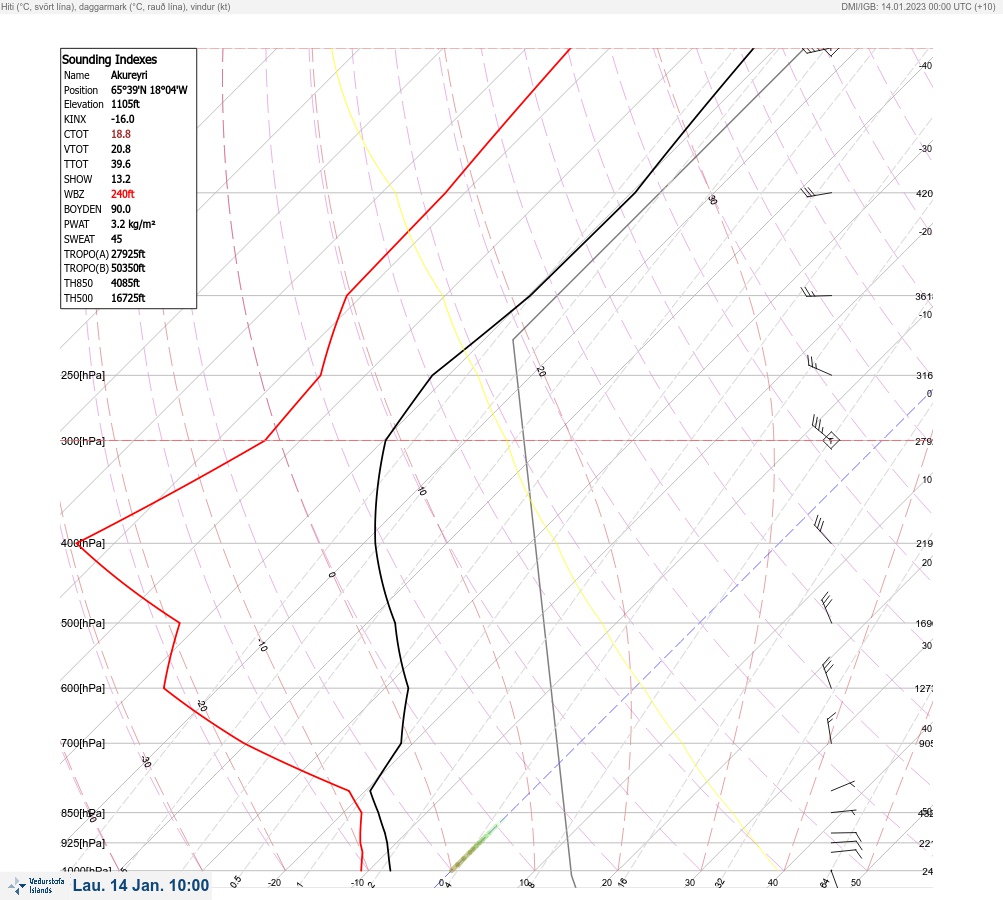Click the VTOT value 20.8
The height and width of the screenshot is (900, 1003).
tap(121, 149)
